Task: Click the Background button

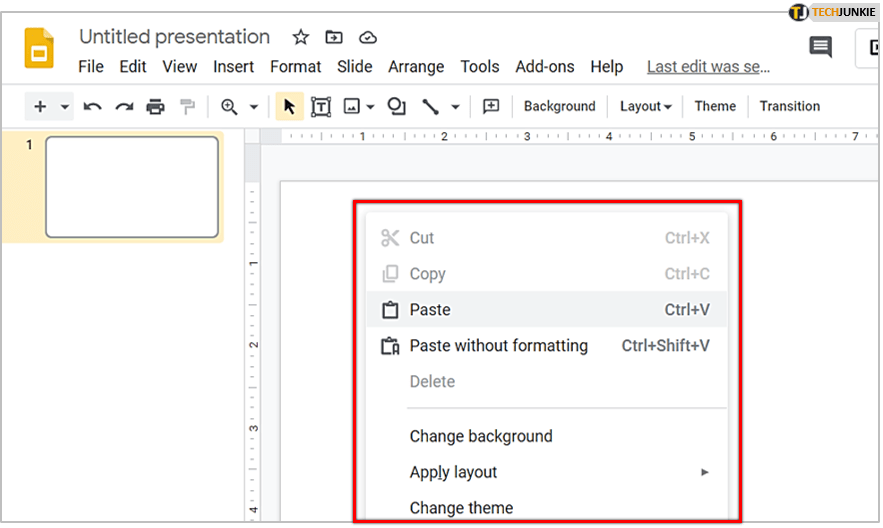Action: tap(559, 107)
